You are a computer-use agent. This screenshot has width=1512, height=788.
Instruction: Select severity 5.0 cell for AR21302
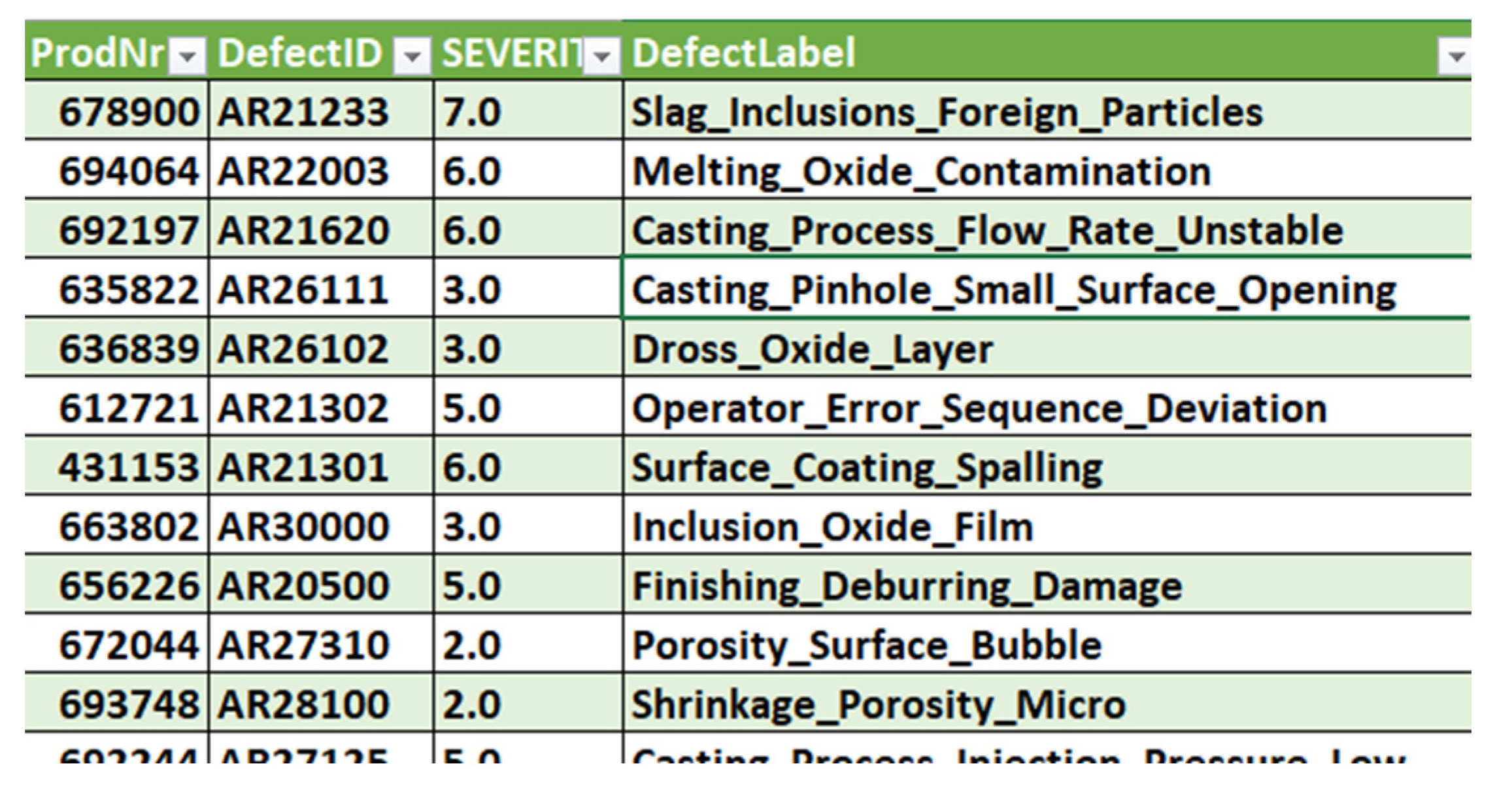point(528,406)
